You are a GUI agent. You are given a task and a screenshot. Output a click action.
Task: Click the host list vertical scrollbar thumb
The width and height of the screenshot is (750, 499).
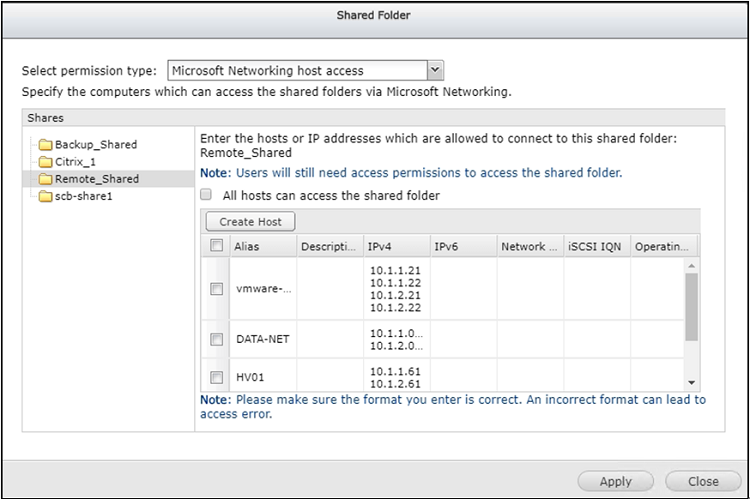(x=691, y=307)
